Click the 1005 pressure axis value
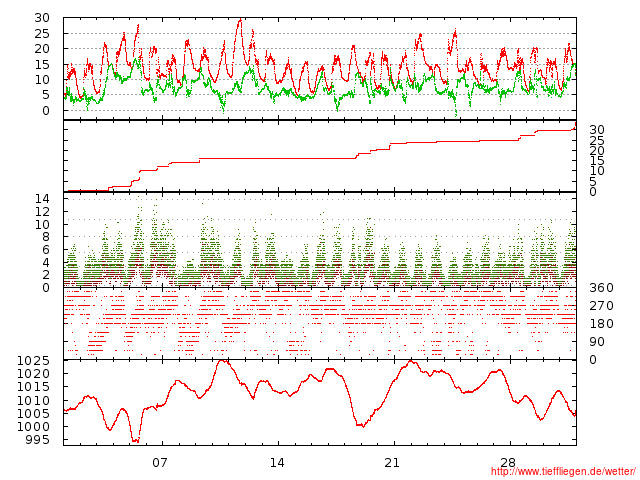The image size is (640, 480). [33, 413]
